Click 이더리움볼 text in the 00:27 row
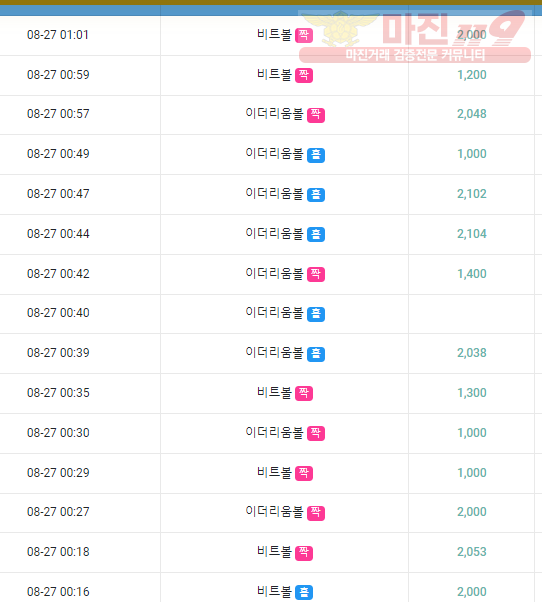The height and width of the screenshot is (602, 542). [274, 512]
